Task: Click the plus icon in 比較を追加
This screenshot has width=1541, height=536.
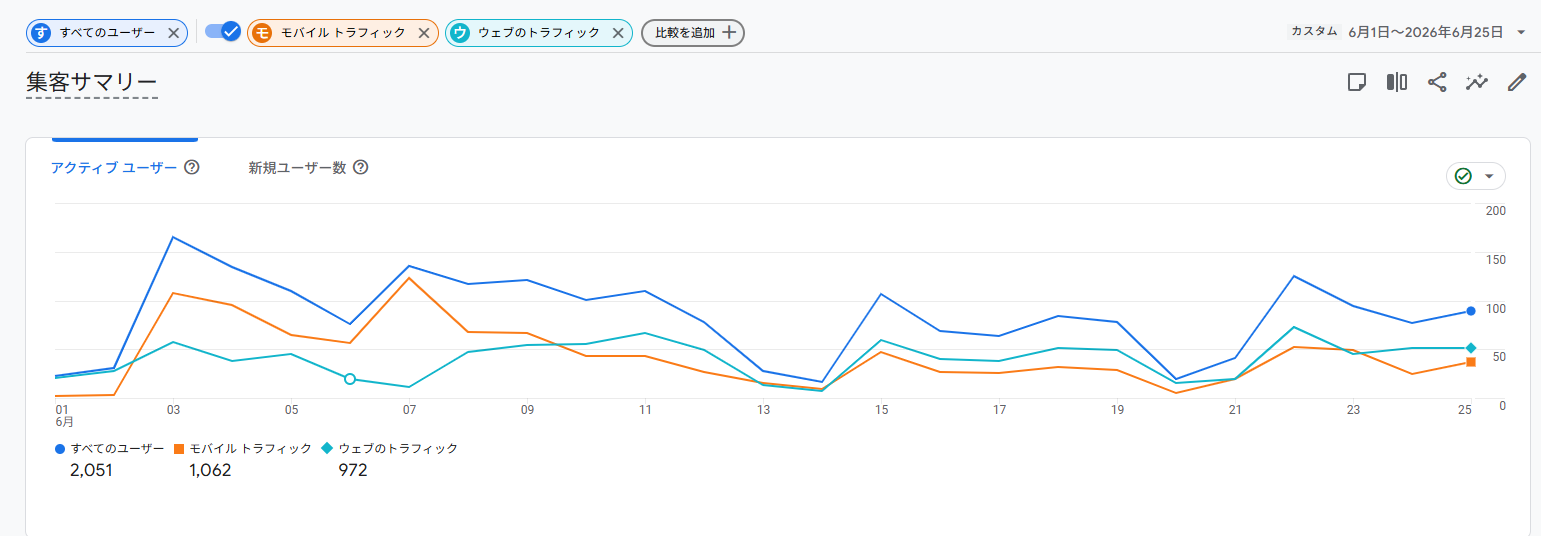Action: coord(729,33)
